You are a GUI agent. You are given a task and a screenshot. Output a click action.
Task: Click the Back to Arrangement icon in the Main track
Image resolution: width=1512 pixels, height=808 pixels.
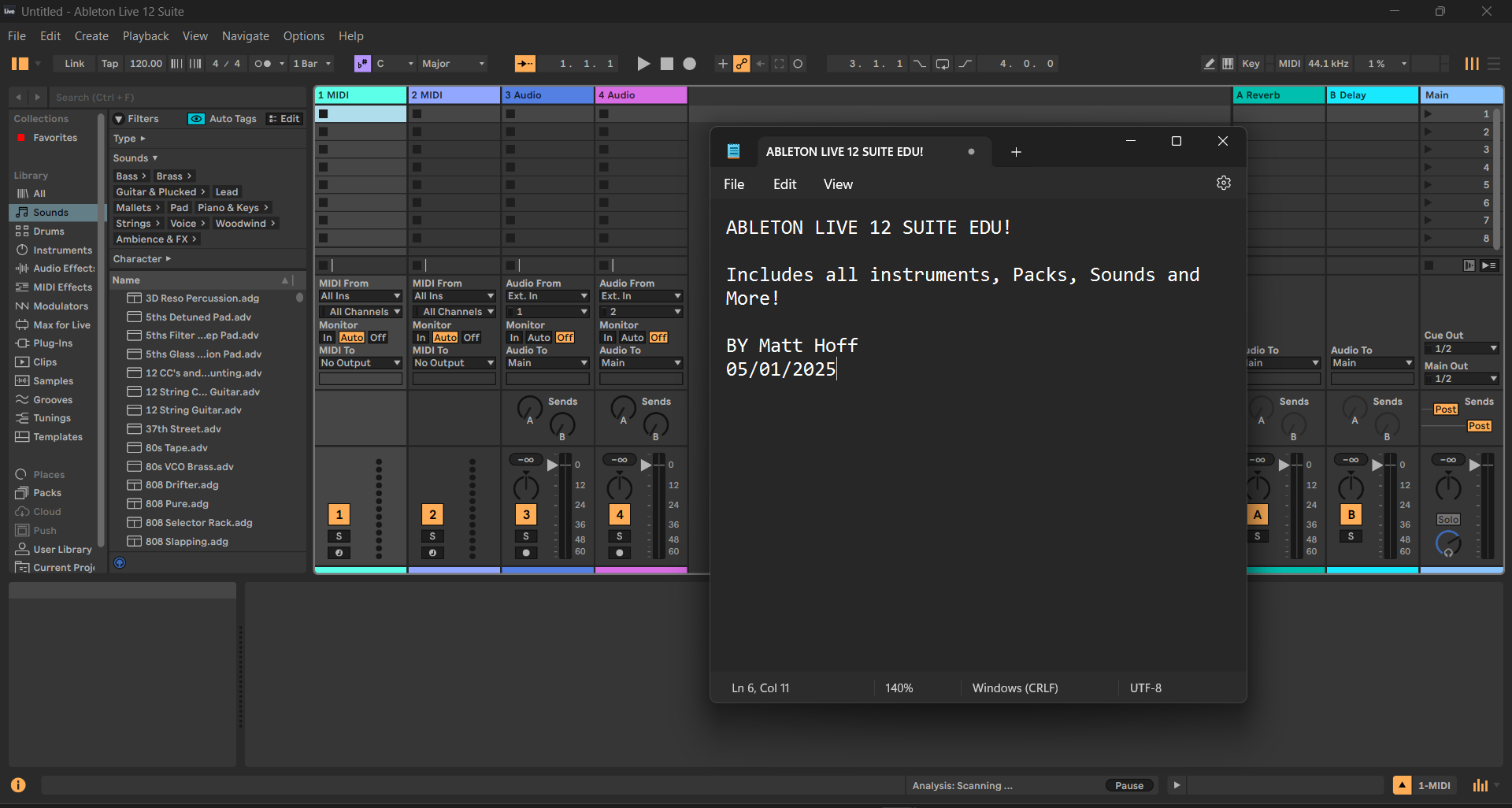coord(1488,265)
